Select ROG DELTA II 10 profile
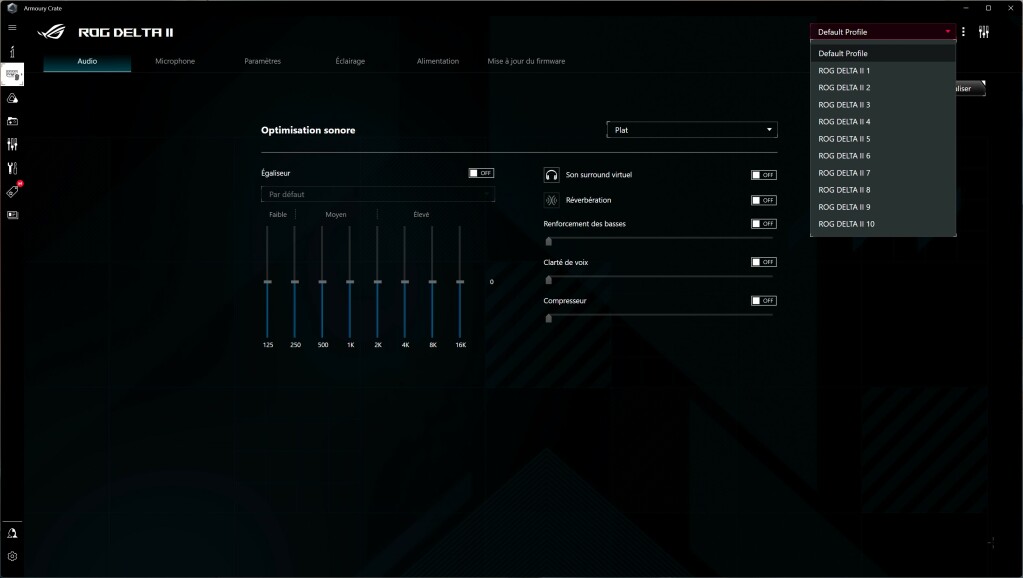 click(883, 224)
